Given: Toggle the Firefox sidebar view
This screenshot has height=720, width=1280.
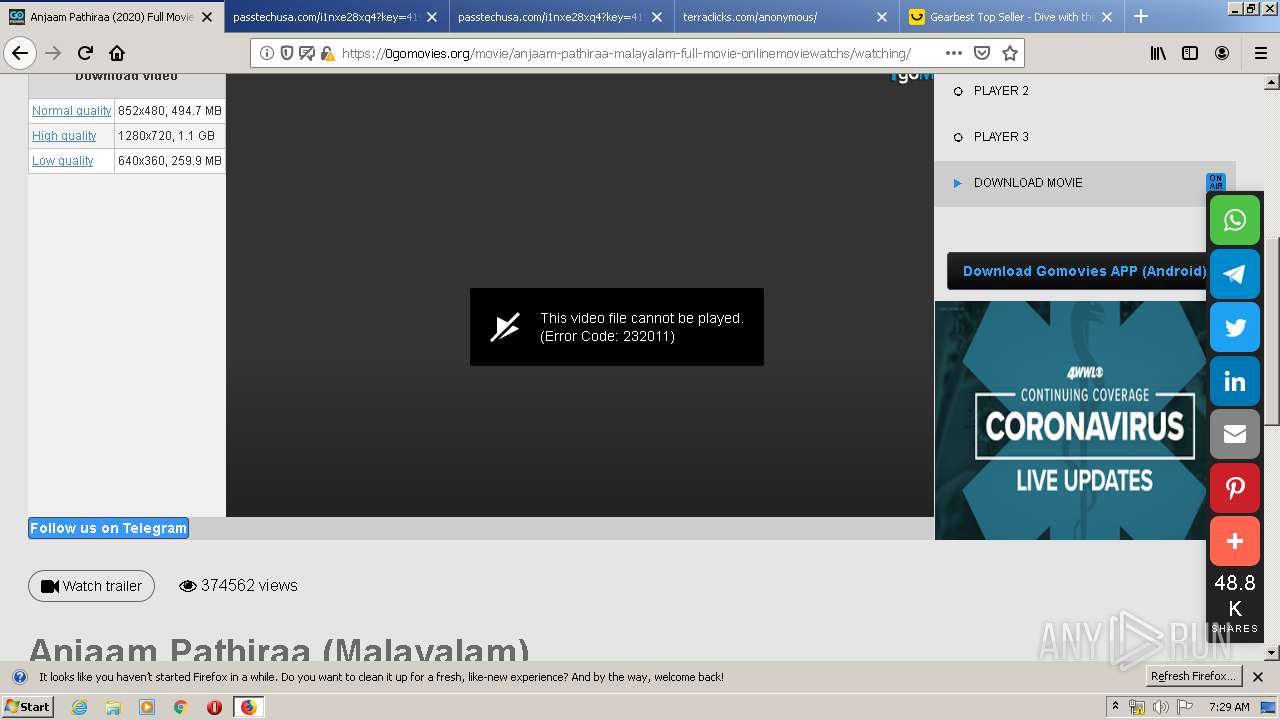Looking at the screenshot, I should coord(1190,53).
